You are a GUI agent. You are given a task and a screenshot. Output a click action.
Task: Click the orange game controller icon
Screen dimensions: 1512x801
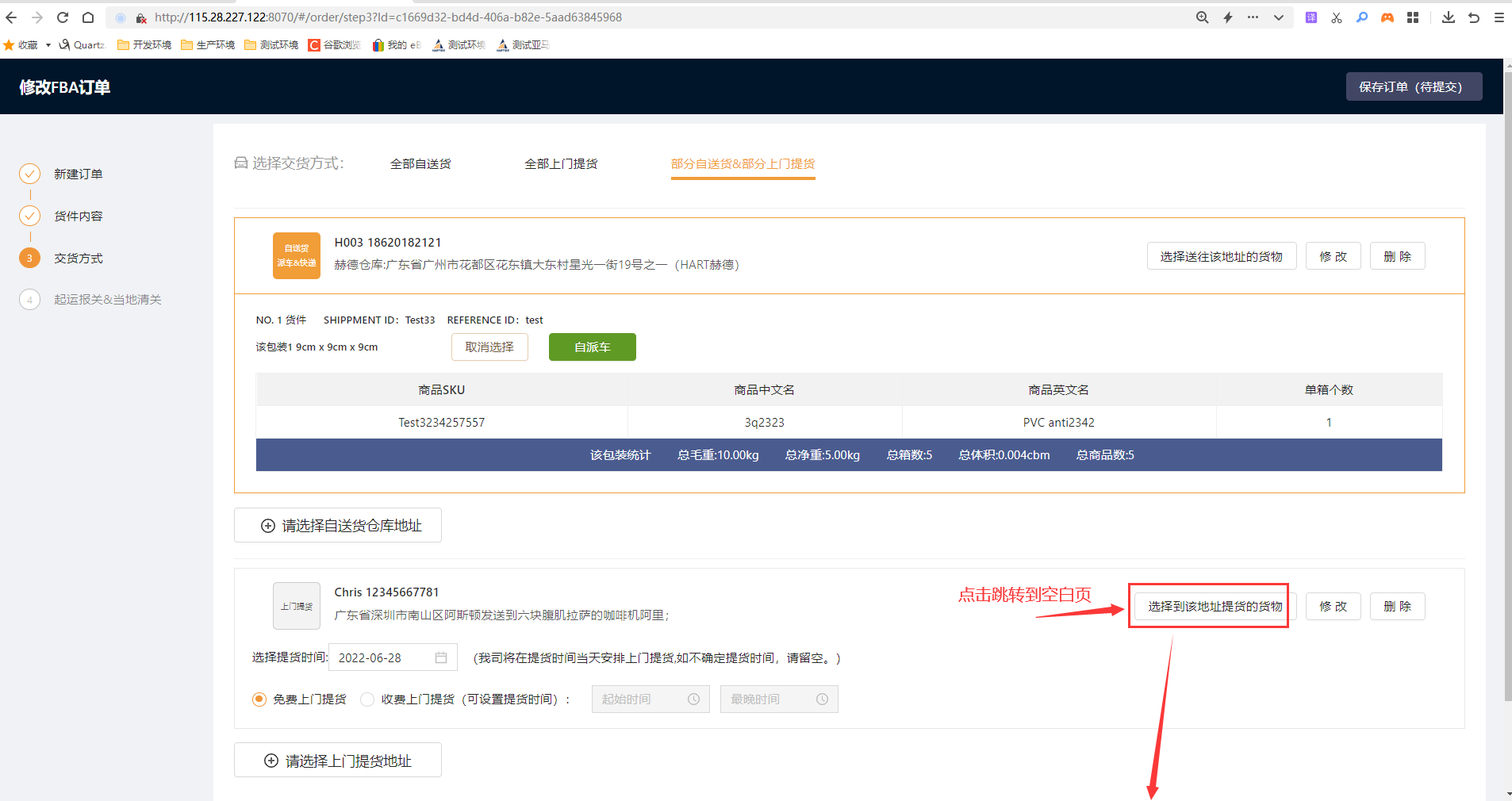point(1387,17)
